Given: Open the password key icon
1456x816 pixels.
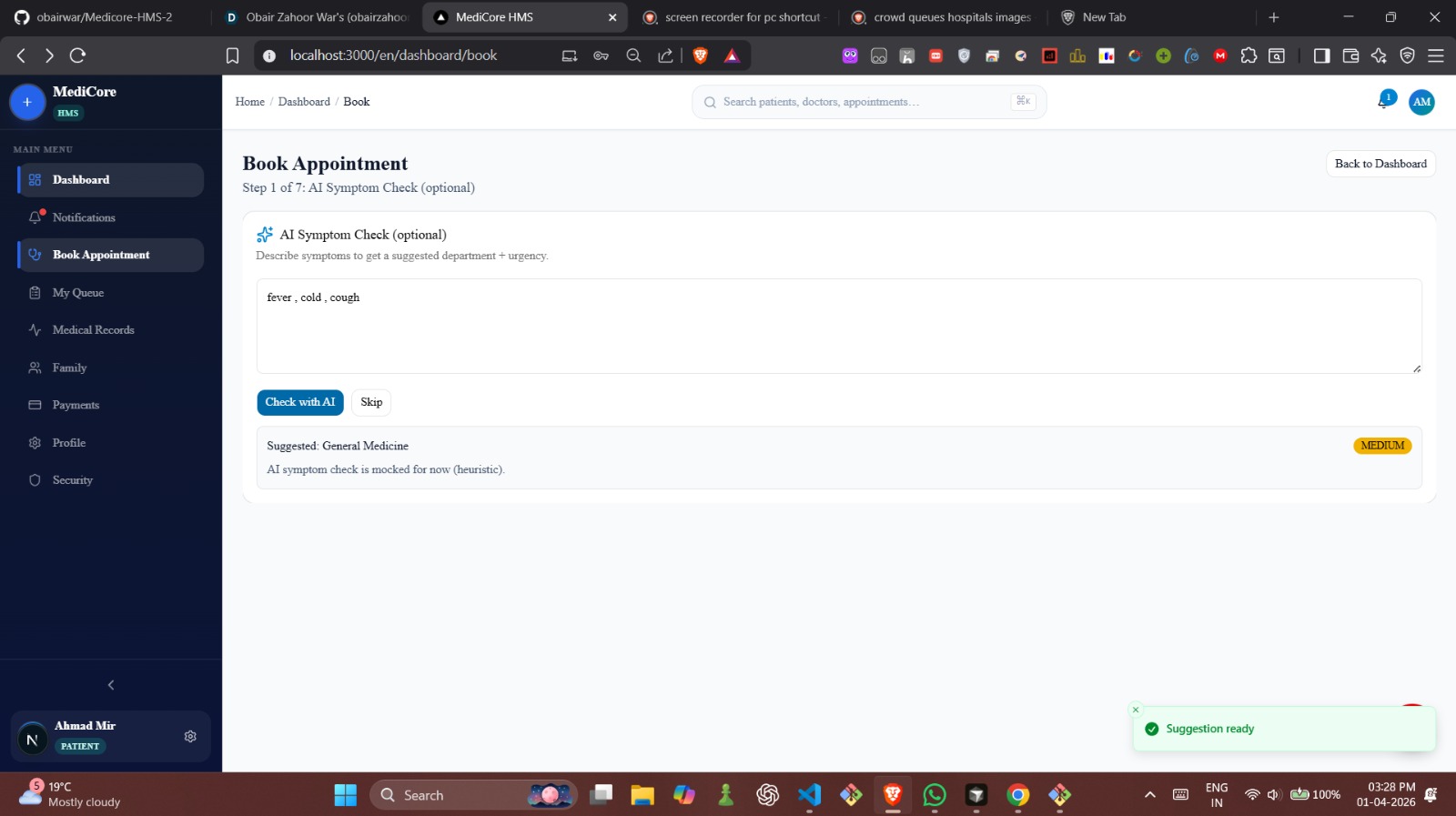Looking at the screenshot, I should pyautogui.click(x=602, y=55).
